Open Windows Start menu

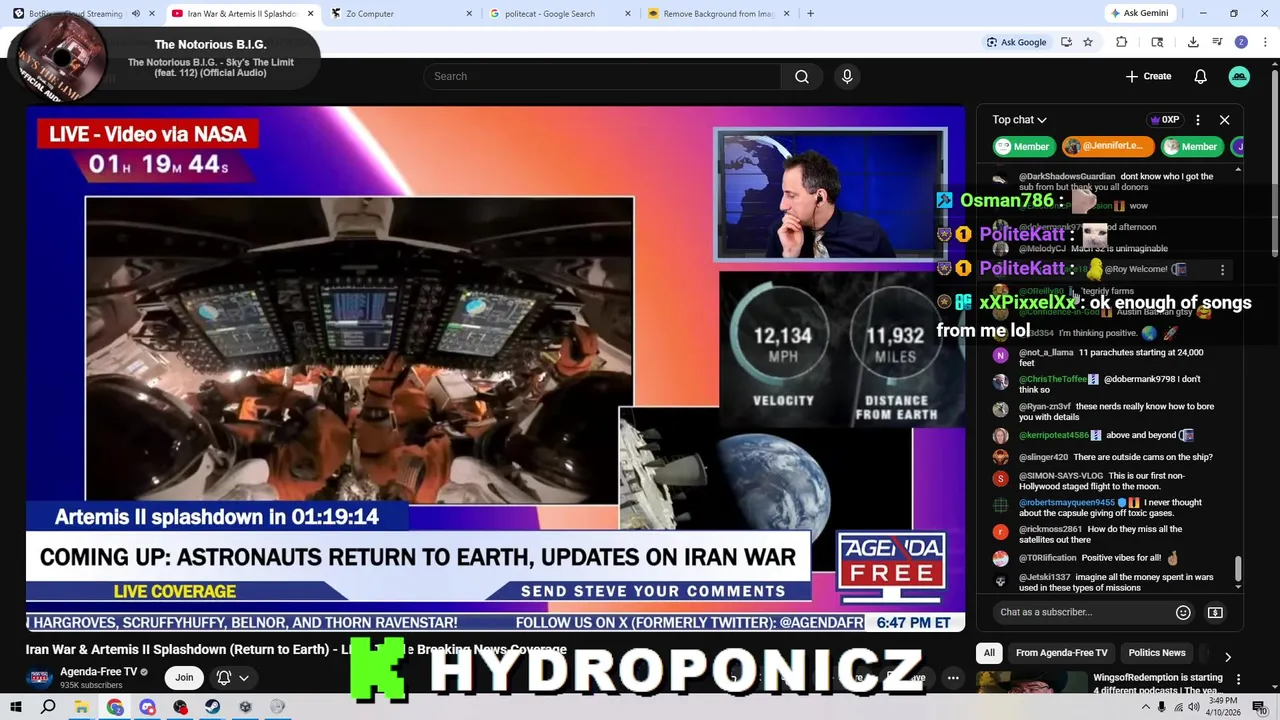click(x=17, y=707)
